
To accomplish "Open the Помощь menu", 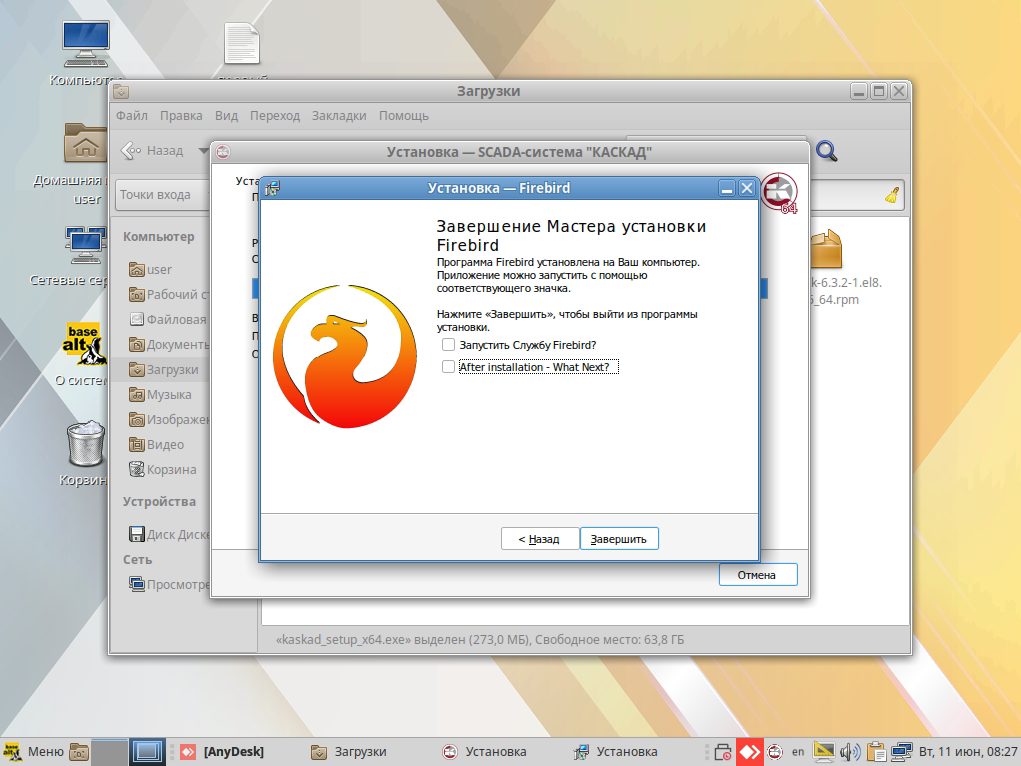I will pos(404,116).
